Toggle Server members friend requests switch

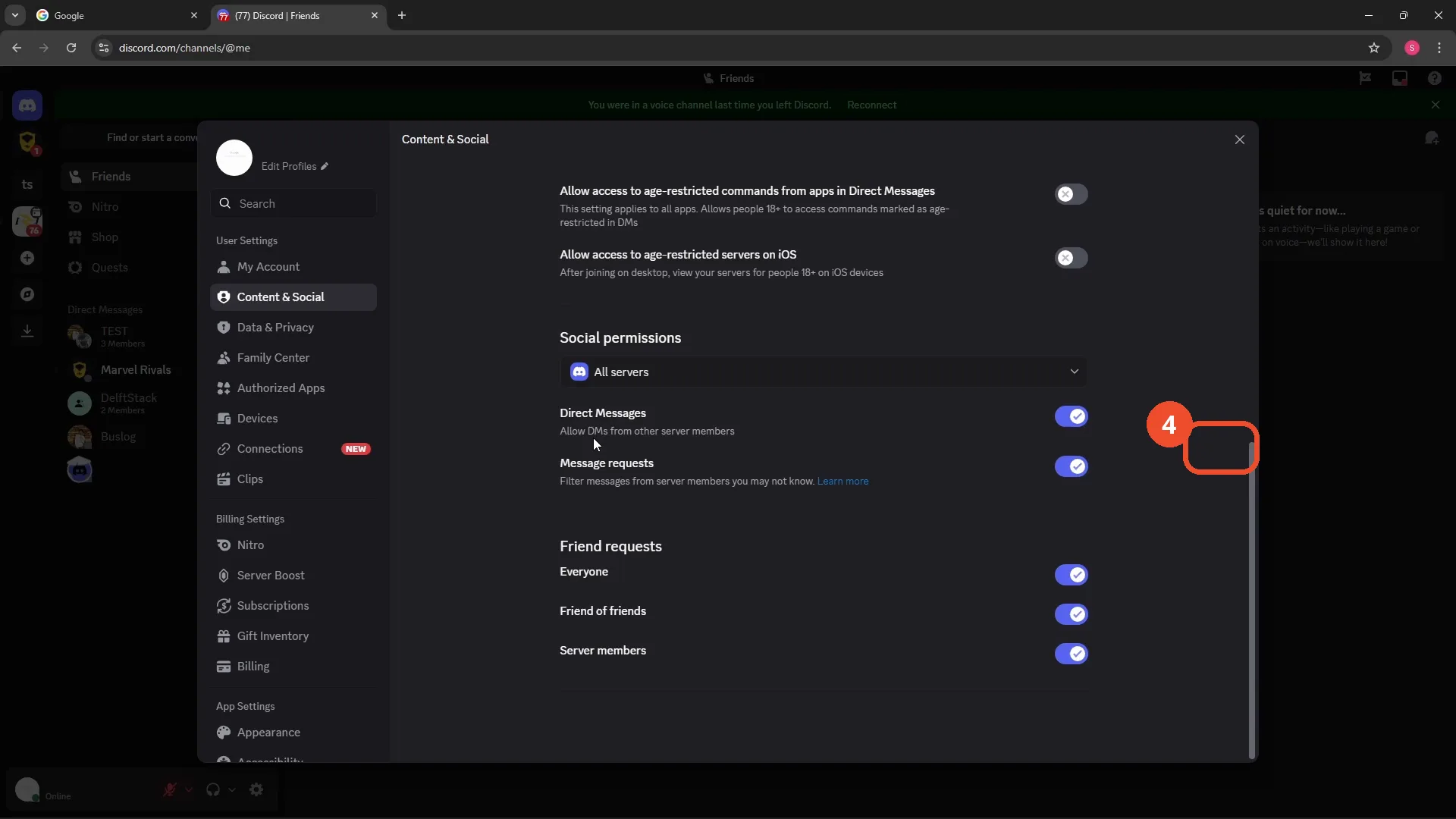(1071, 654)
